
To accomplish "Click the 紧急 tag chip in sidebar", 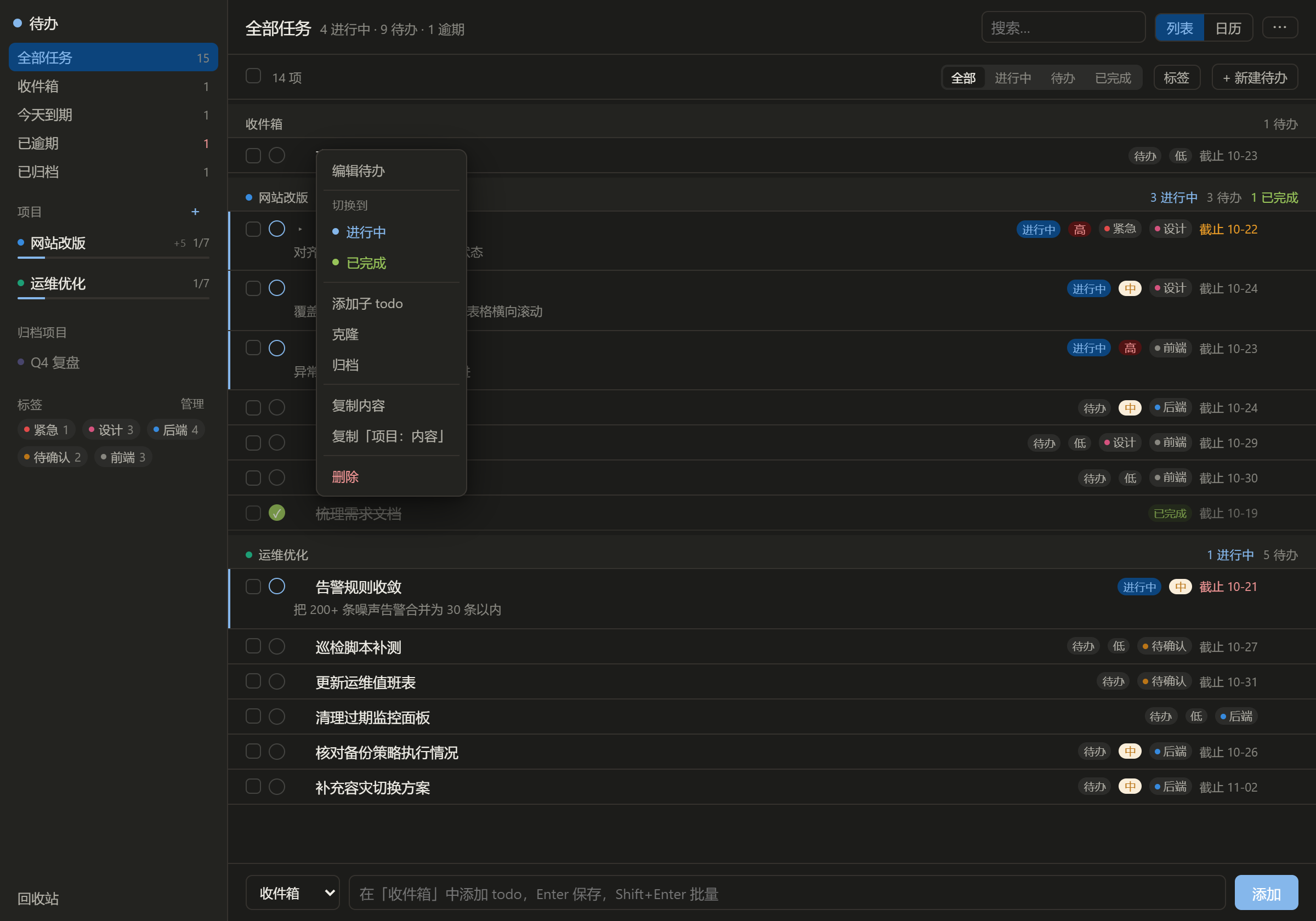I will coord(46,430).
